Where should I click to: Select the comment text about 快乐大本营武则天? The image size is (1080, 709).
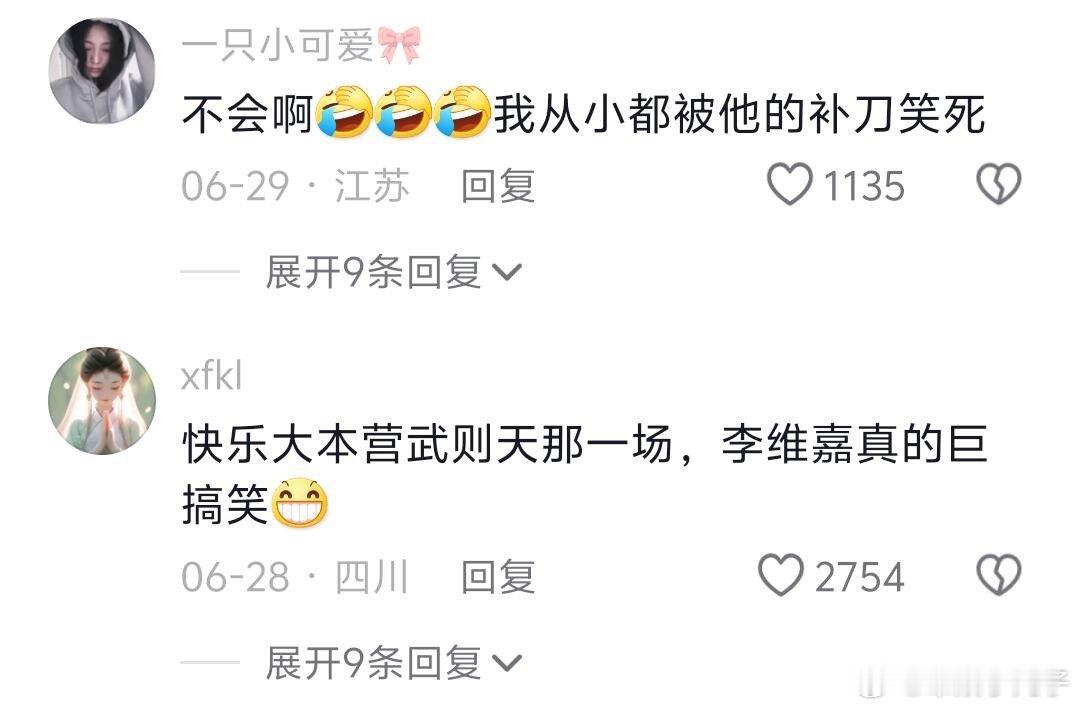click(585, 474)
